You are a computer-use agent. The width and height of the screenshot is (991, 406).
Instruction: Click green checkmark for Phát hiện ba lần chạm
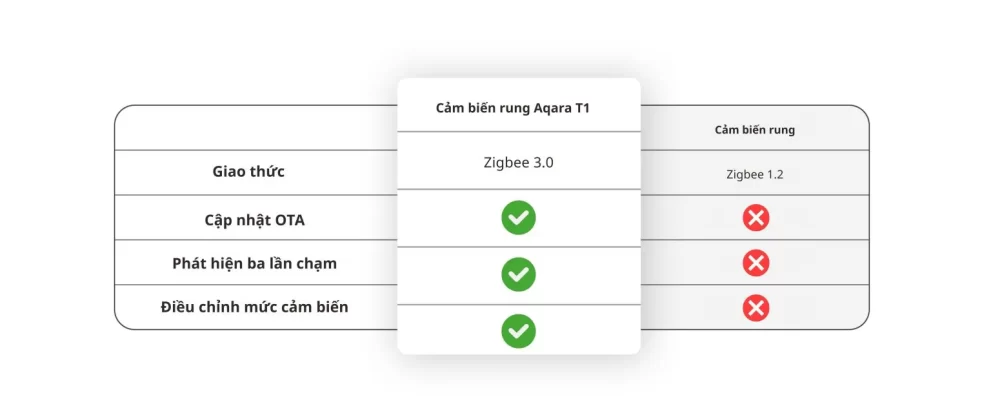[518, 274]
